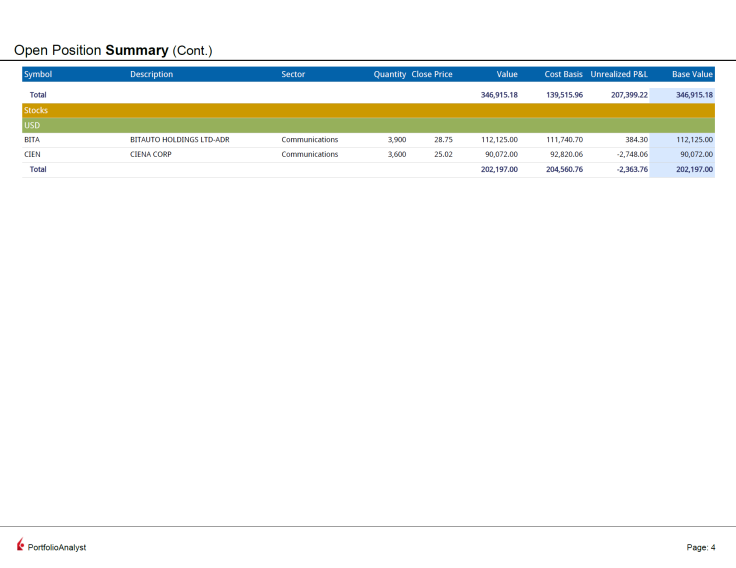Click the Unrealized P&L column header
Viewport: 736px width, 568px height.
pos(619,74)
